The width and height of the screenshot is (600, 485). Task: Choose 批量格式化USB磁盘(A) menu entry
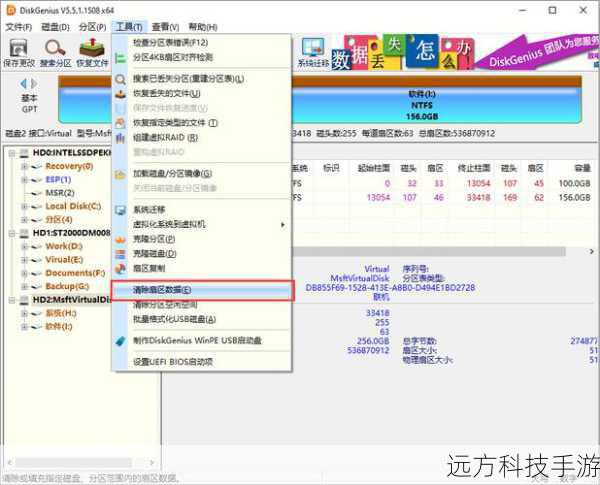[202, 319]
